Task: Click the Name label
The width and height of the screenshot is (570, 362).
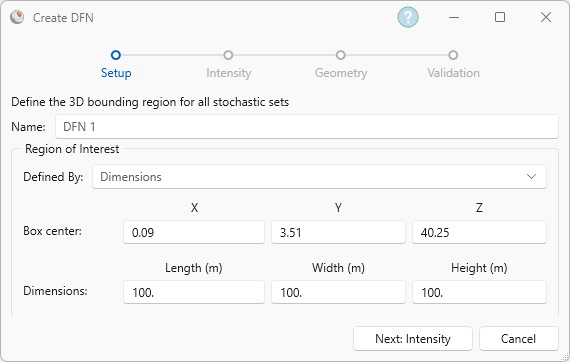Action: (x=28, y=127)
